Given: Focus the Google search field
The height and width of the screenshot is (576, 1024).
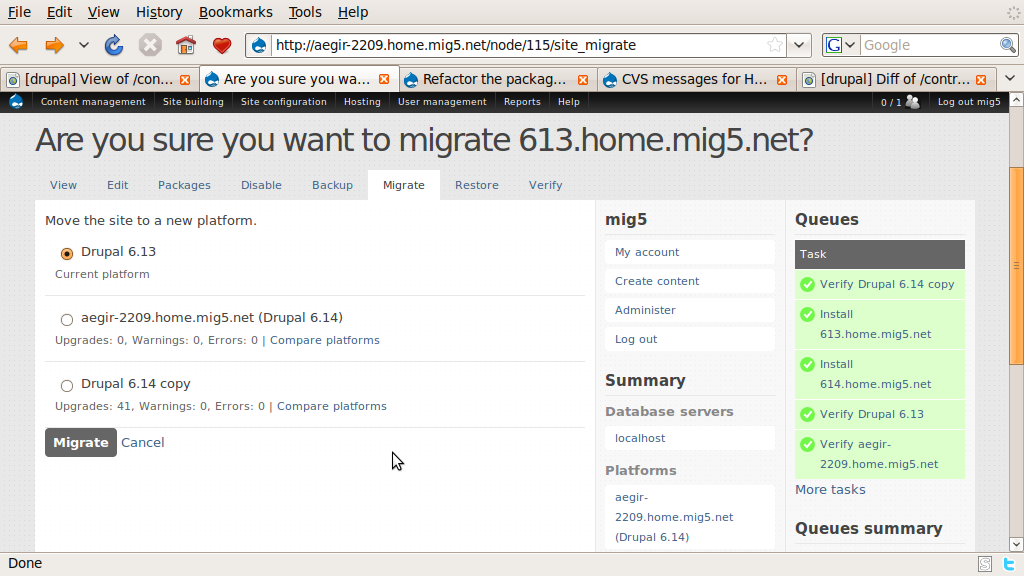Looking at the screenshot, I should pyautogui.click(x=929, y=45).
